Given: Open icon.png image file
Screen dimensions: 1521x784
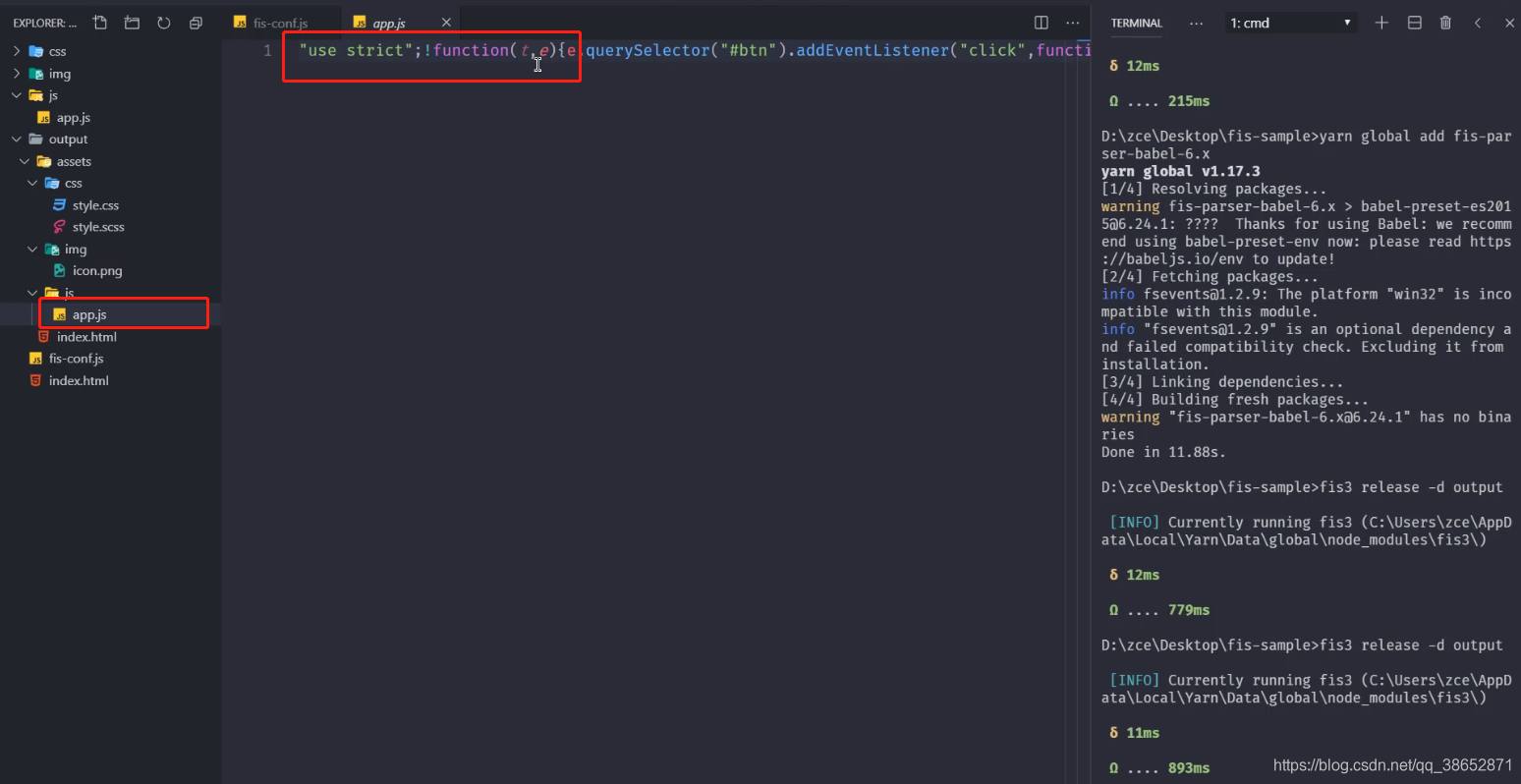Looking at the screenshot, I should click(x=97, y=271).
